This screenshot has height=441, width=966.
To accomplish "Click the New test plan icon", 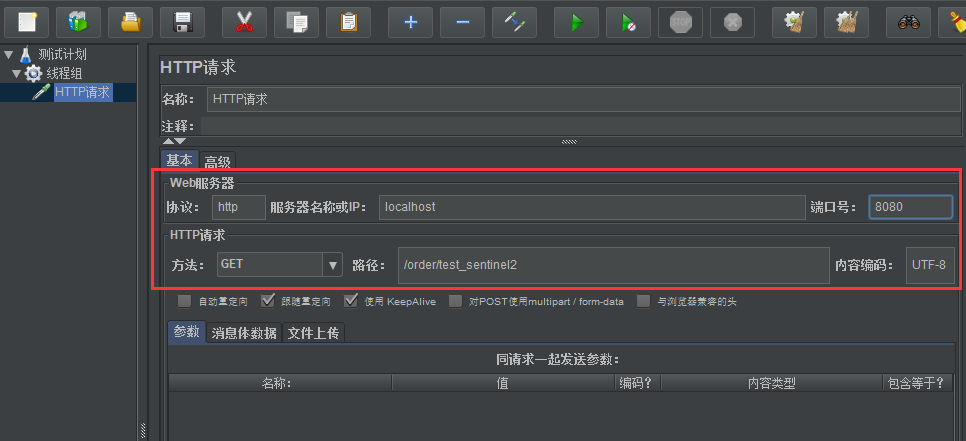I will pos(27,22).
